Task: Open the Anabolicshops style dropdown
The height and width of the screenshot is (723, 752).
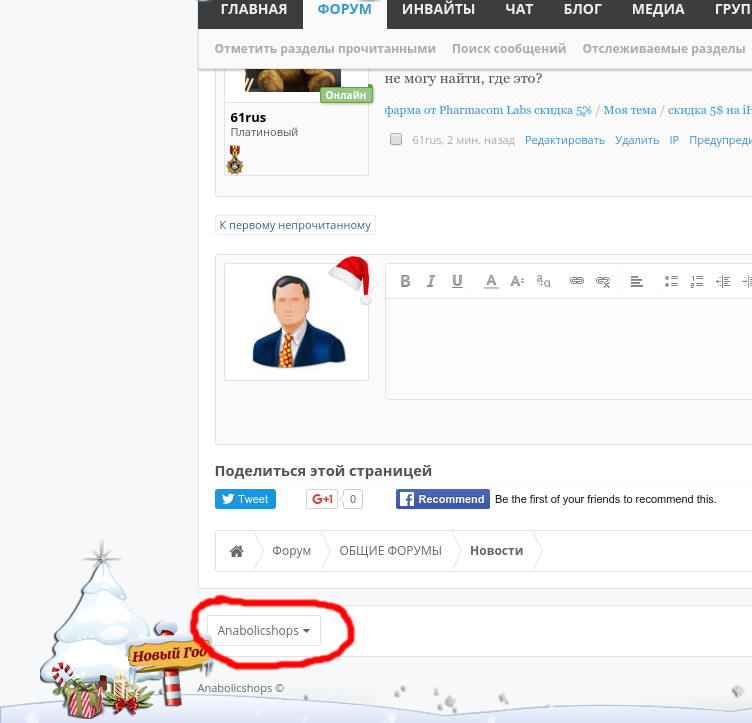Action: point(264,631)
